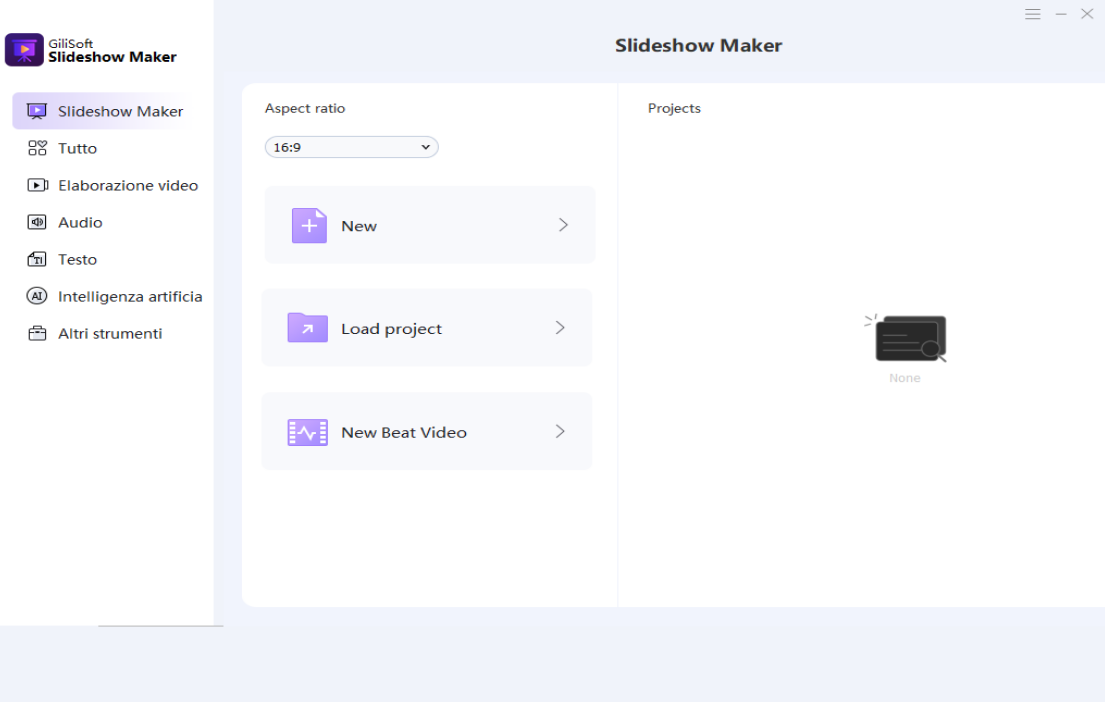Click Load project button
1105x702 pixels.
coord(427,328)
